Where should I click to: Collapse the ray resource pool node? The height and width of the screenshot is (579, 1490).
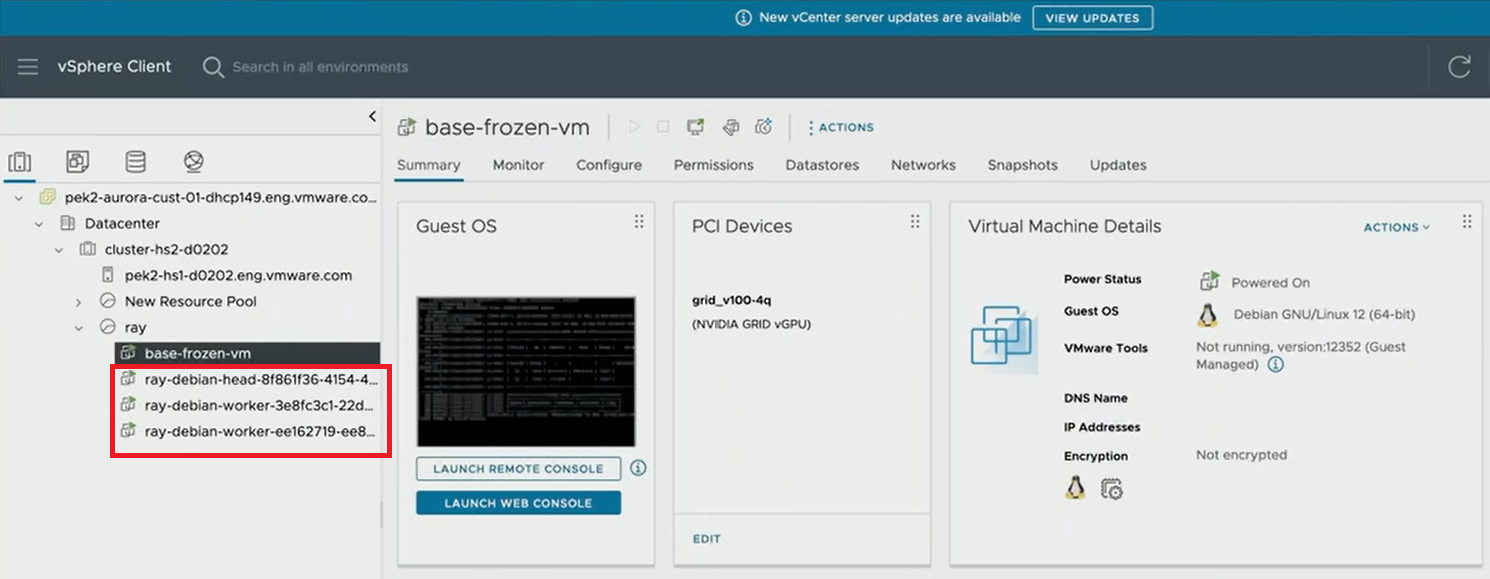[79, 328]
